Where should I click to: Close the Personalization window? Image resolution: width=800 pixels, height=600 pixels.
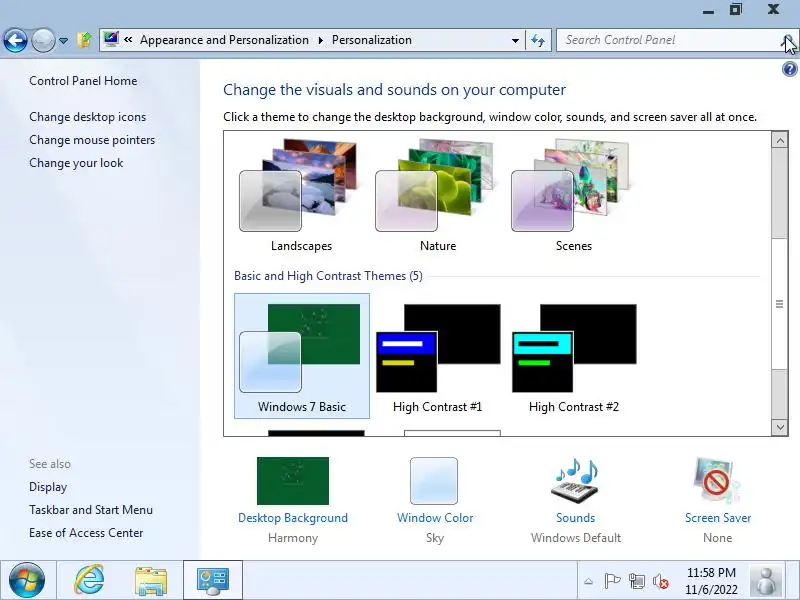pyautogui.click(x=773, y=9)
